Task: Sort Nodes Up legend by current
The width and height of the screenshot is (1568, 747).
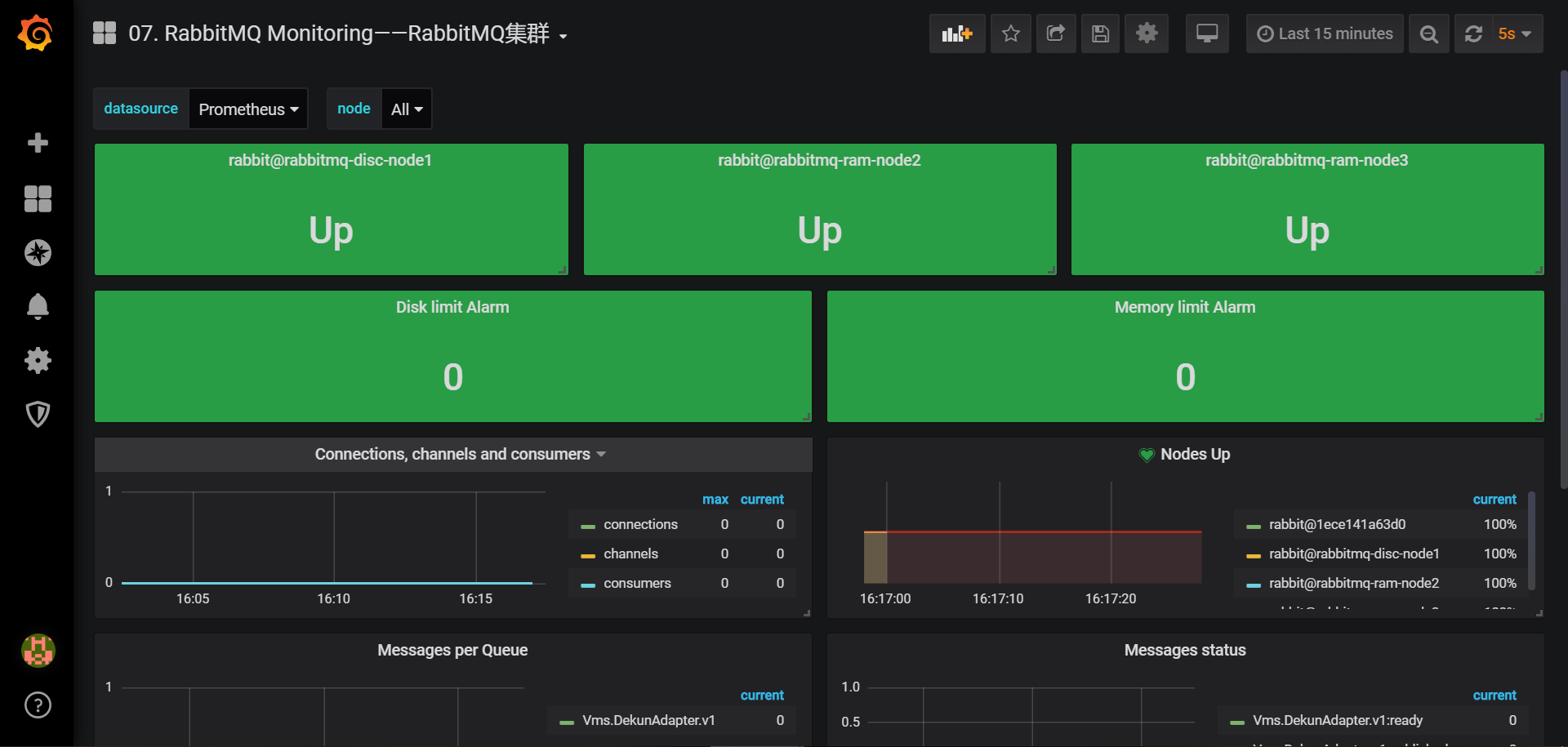Action: [x=1494, y=500]
